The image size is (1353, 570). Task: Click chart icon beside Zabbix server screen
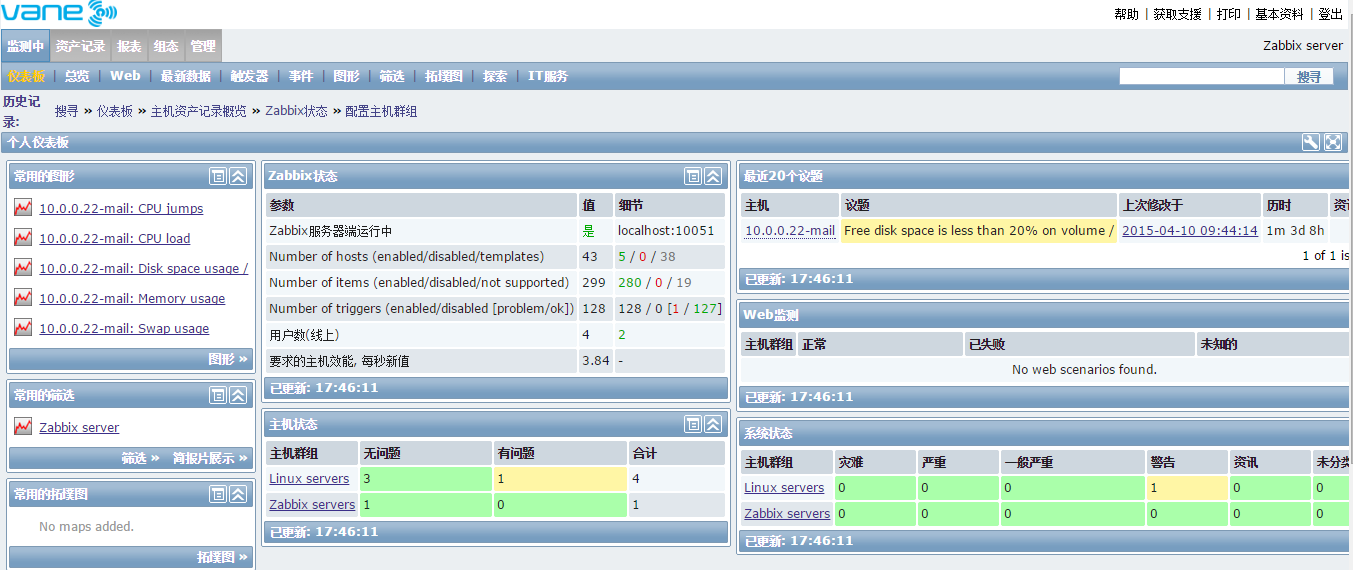click(23, 427)
